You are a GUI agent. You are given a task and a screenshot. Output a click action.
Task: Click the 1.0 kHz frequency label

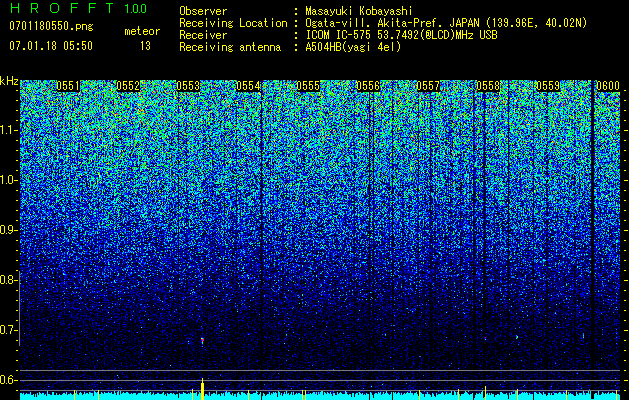click(x=9, y=180)
